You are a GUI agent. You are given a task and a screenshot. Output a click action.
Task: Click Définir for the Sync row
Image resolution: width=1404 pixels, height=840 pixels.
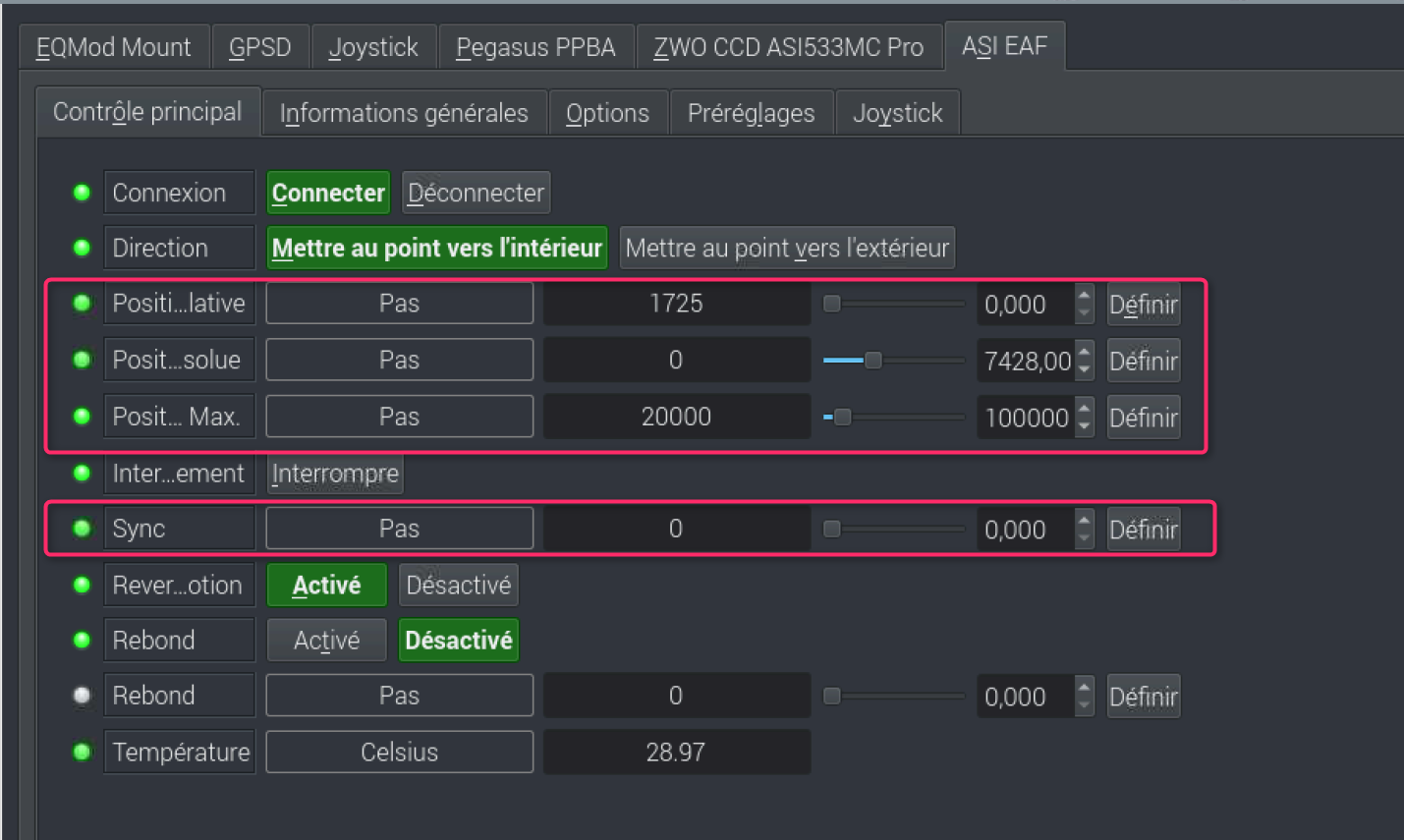click(x=1143, y=530)
